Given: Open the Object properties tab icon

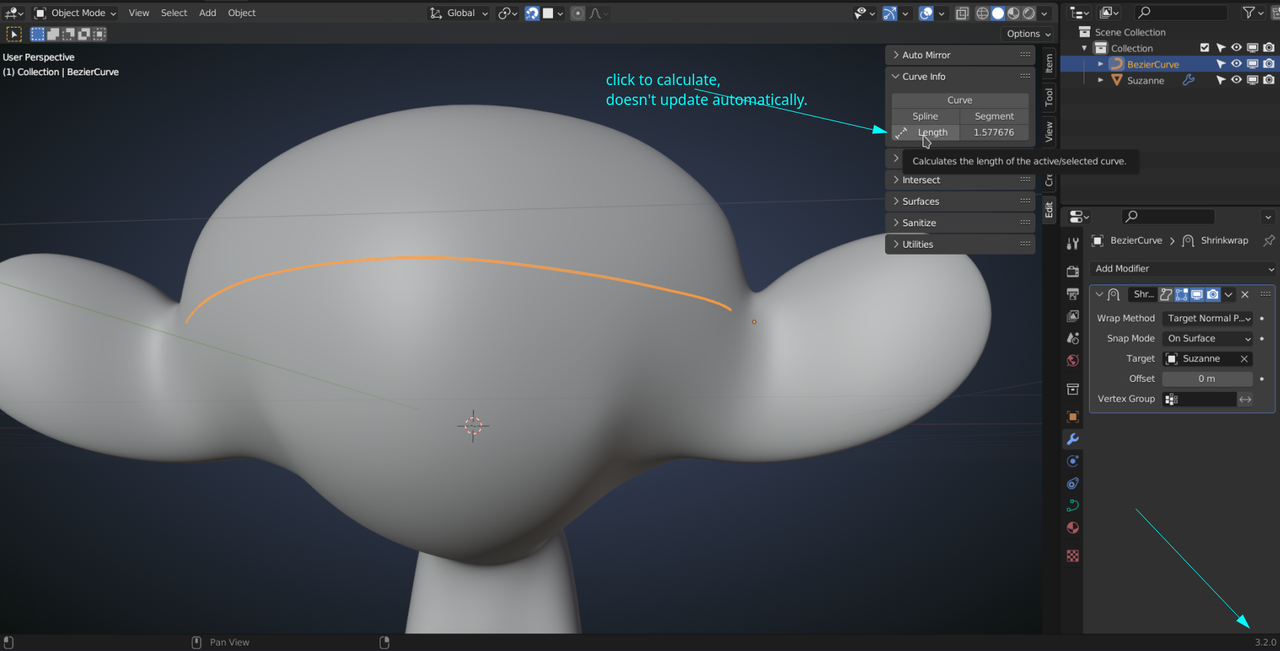Looking at the screenshot, I should coord(1073,417).
